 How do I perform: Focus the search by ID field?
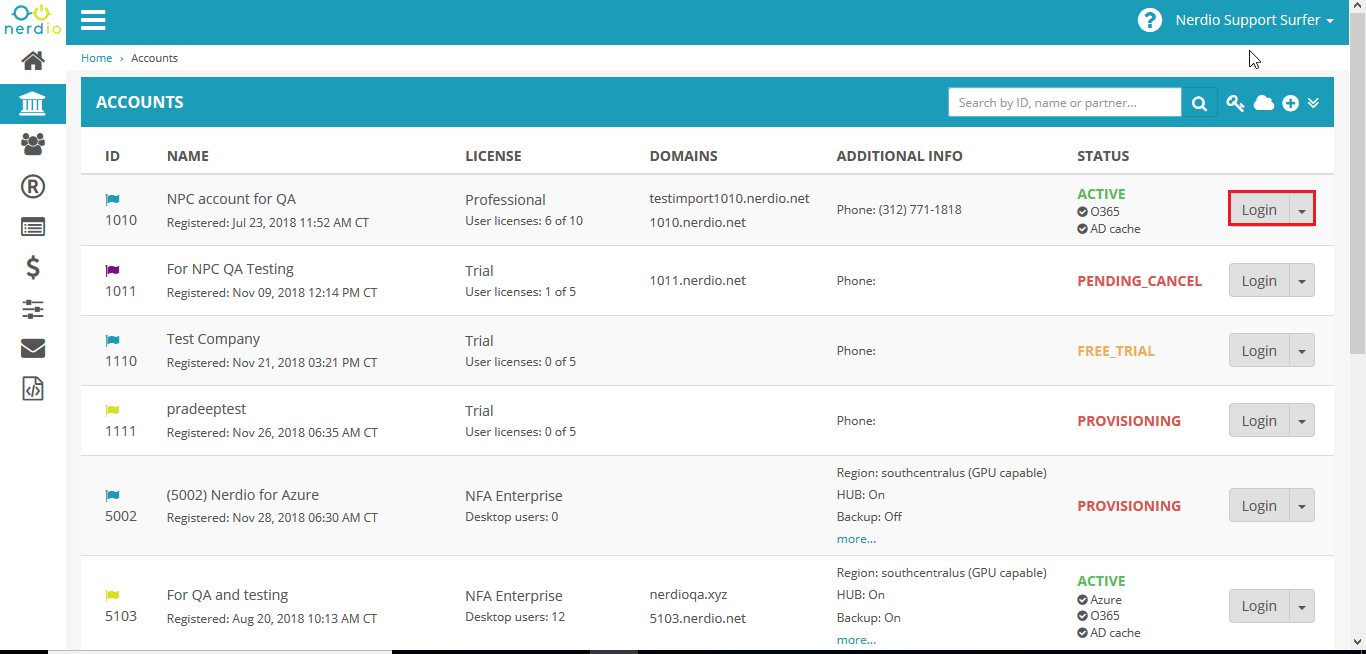(1064, 102)
